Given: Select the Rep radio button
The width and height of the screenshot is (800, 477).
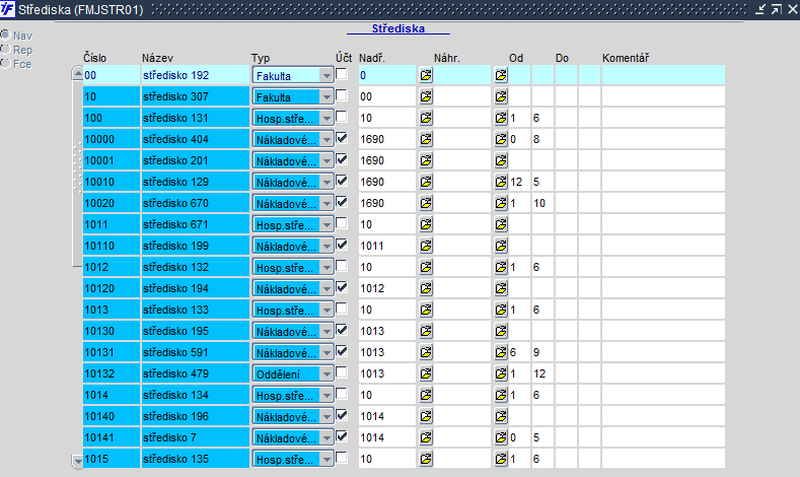Looking at the screenshot, I should pos(5,49).
